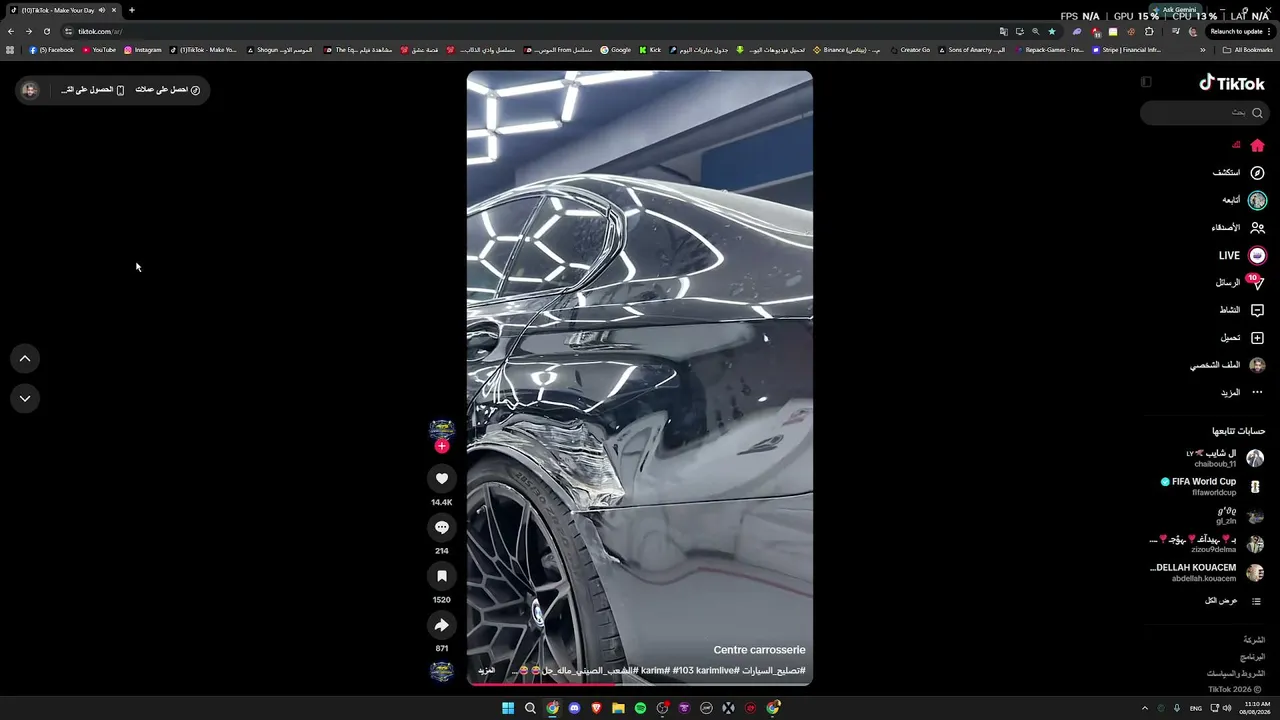Open the Chrome apps grid icon
Screen dimensions: 1280x720
pos(10,50)
